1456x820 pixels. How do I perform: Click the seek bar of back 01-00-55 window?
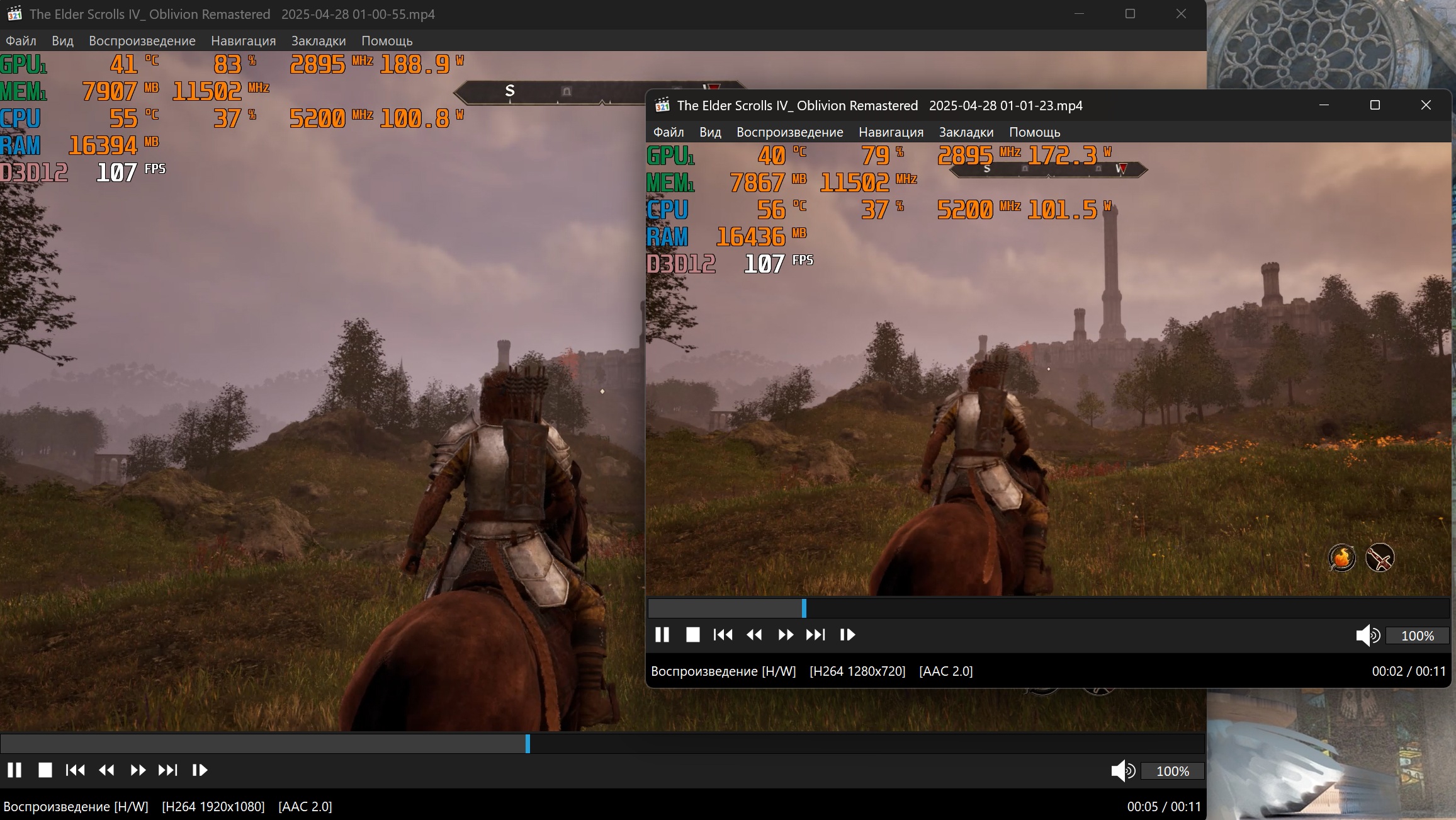point(602,744)
